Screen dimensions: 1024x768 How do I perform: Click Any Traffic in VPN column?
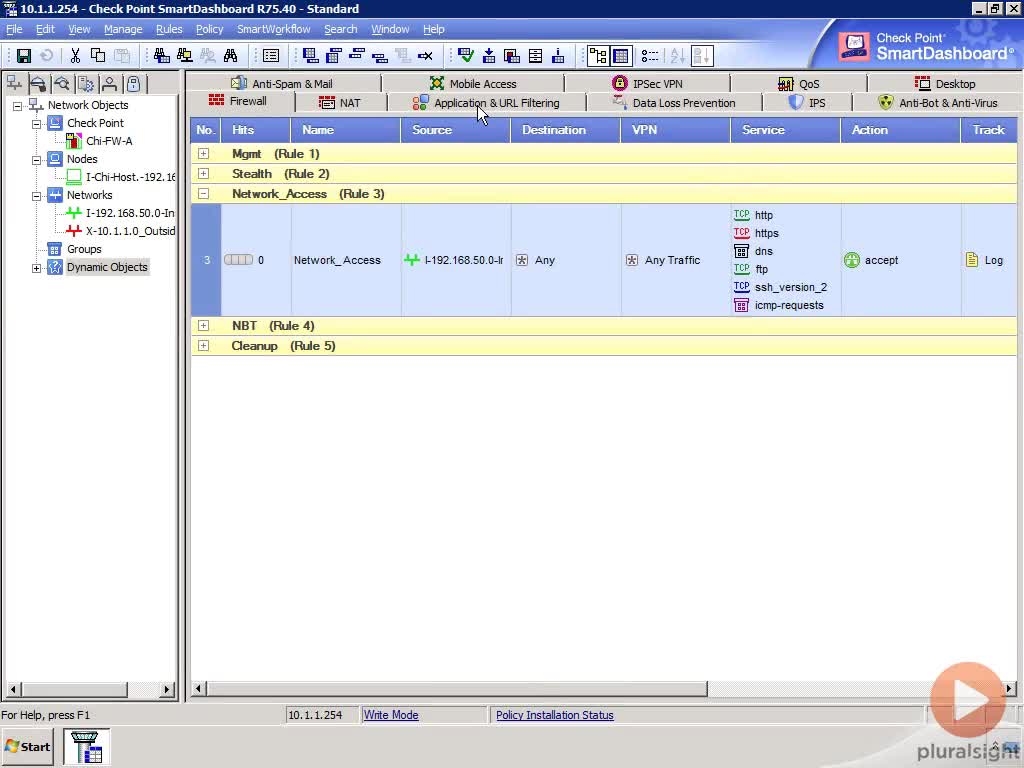pyautogui.click(x=672, y=260)
